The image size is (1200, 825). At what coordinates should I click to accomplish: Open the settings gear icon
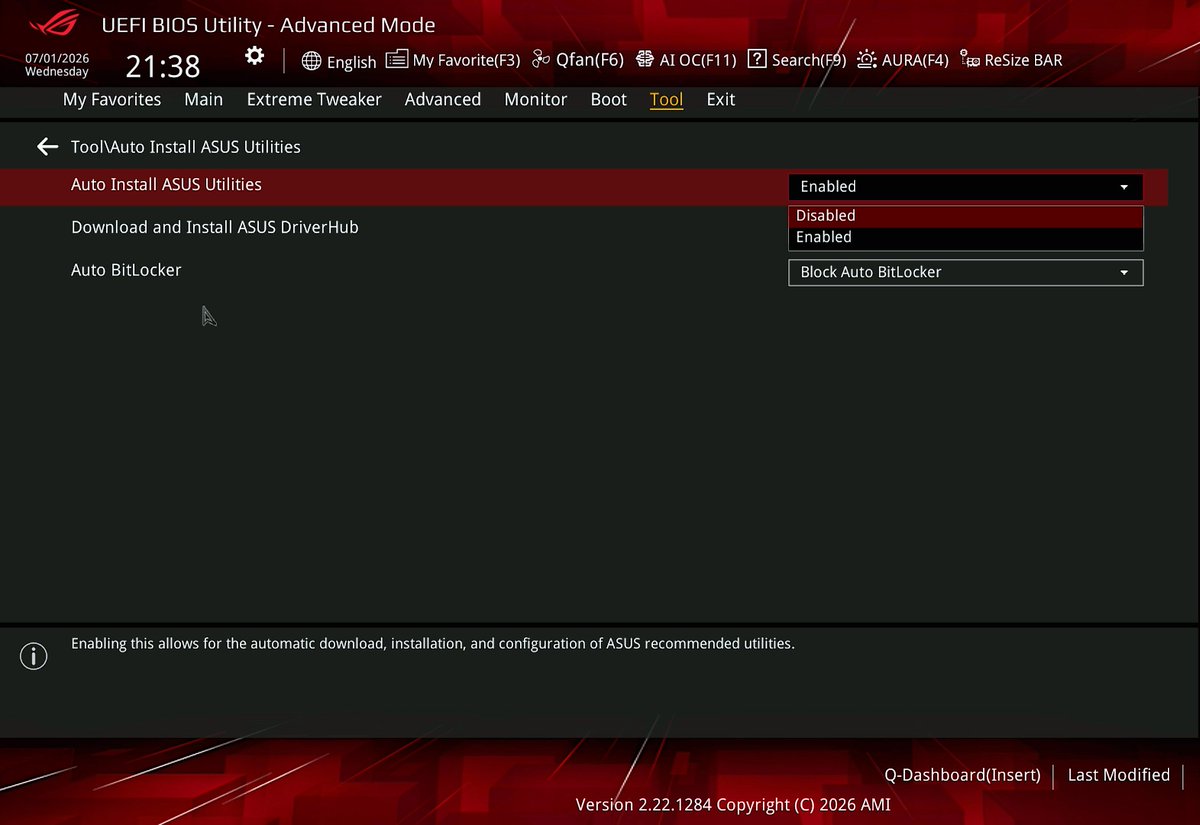pyautogui.click(x=255, y=56)
